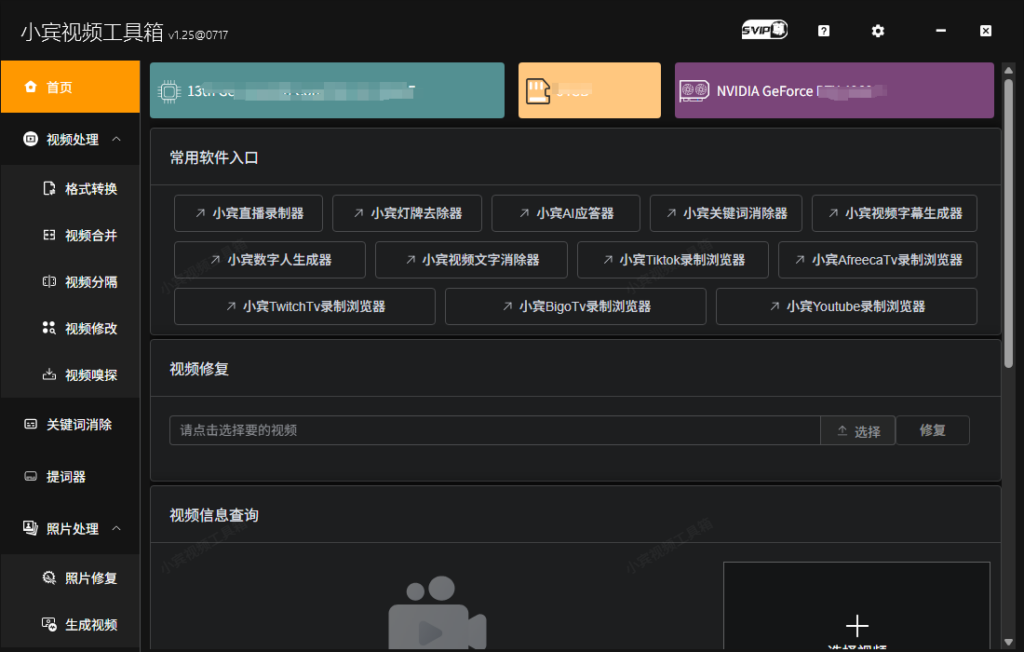This screenshot has height=652, width=1024.
Task: Launch 小宾AI应答器
Action: (x=566, y=213)
